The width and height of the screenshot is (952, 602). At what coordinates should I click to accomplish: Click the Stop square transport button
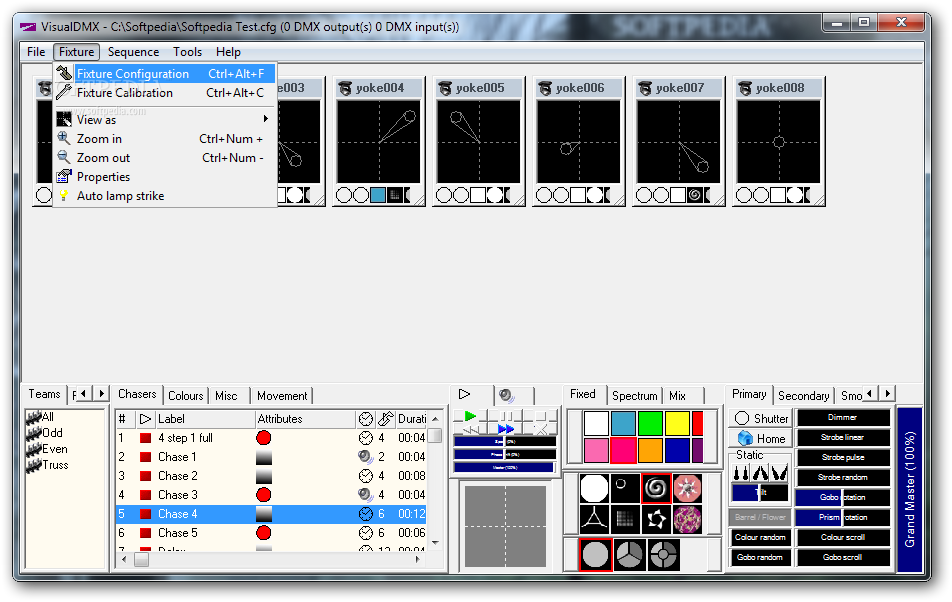(540, 416)
